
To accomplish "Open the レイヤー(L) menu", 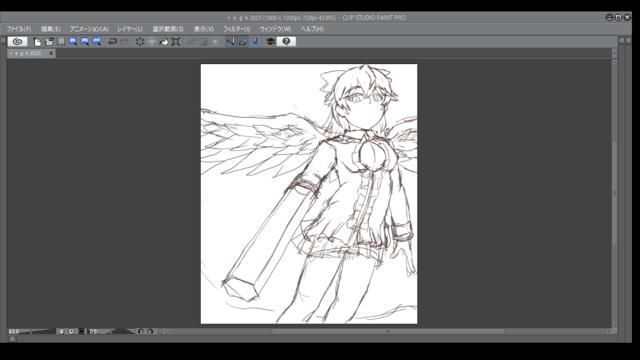I will click(x=130, y=29).
